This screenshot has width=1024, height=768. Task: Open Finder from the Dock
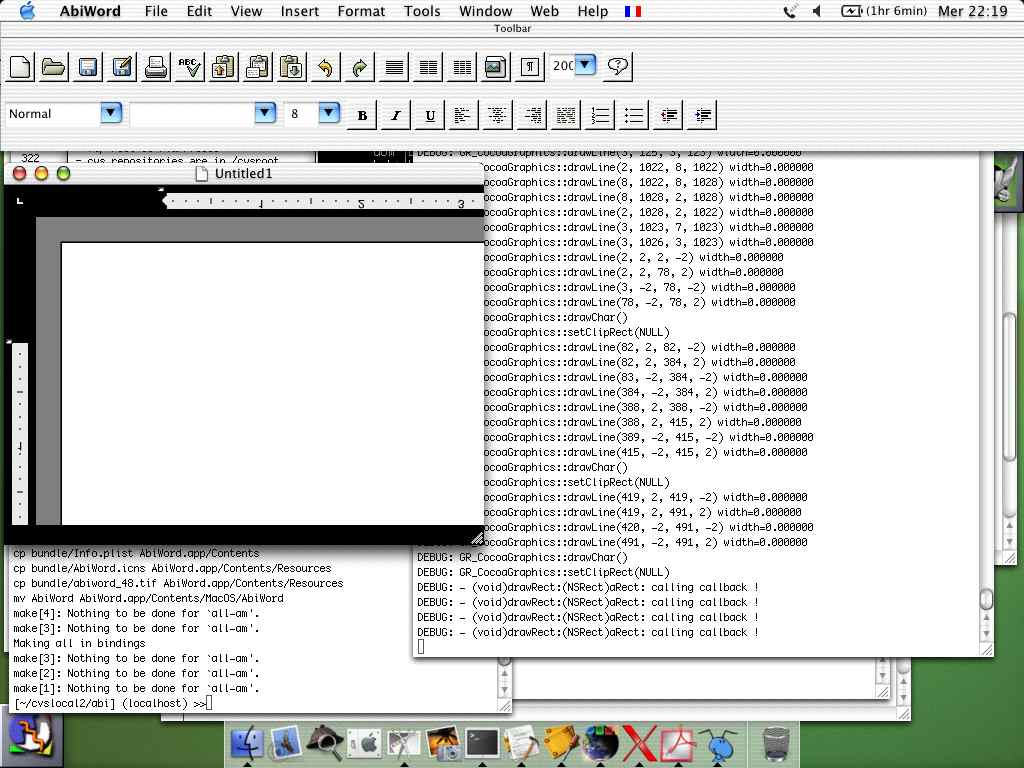point(247,743)
